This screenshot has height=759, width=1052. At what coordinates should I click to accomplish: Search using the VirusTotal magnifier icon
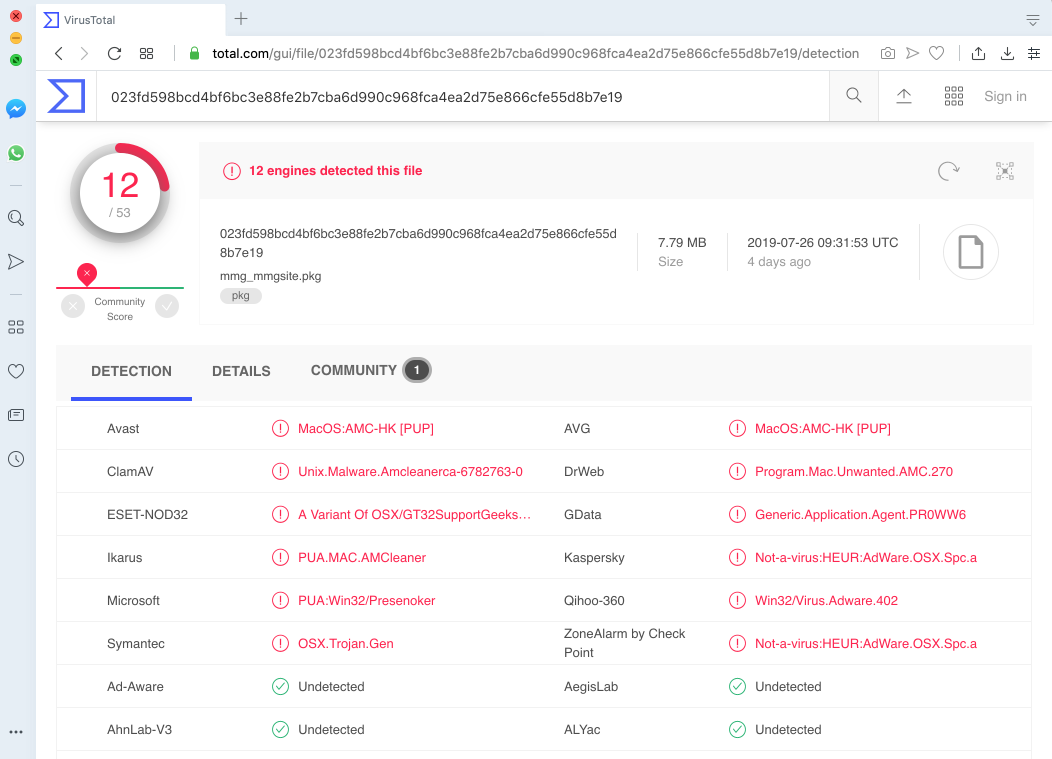tap(854, 96)
